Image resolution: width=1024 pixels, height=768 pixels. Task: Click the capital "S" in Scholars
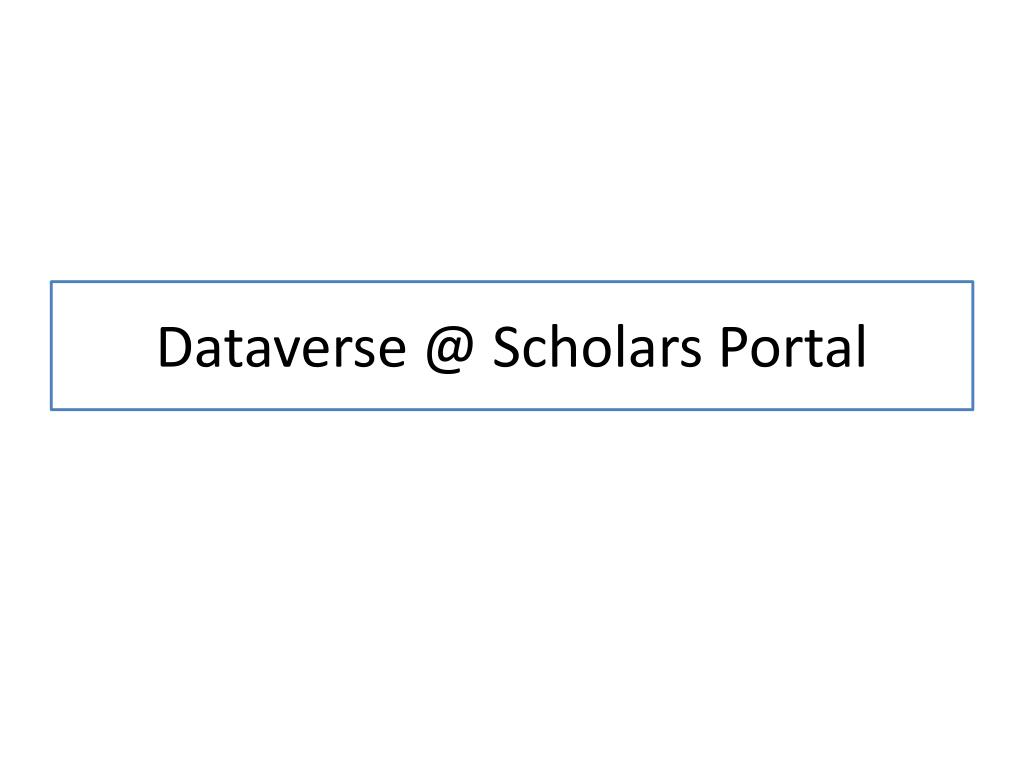tap(507, 347)
